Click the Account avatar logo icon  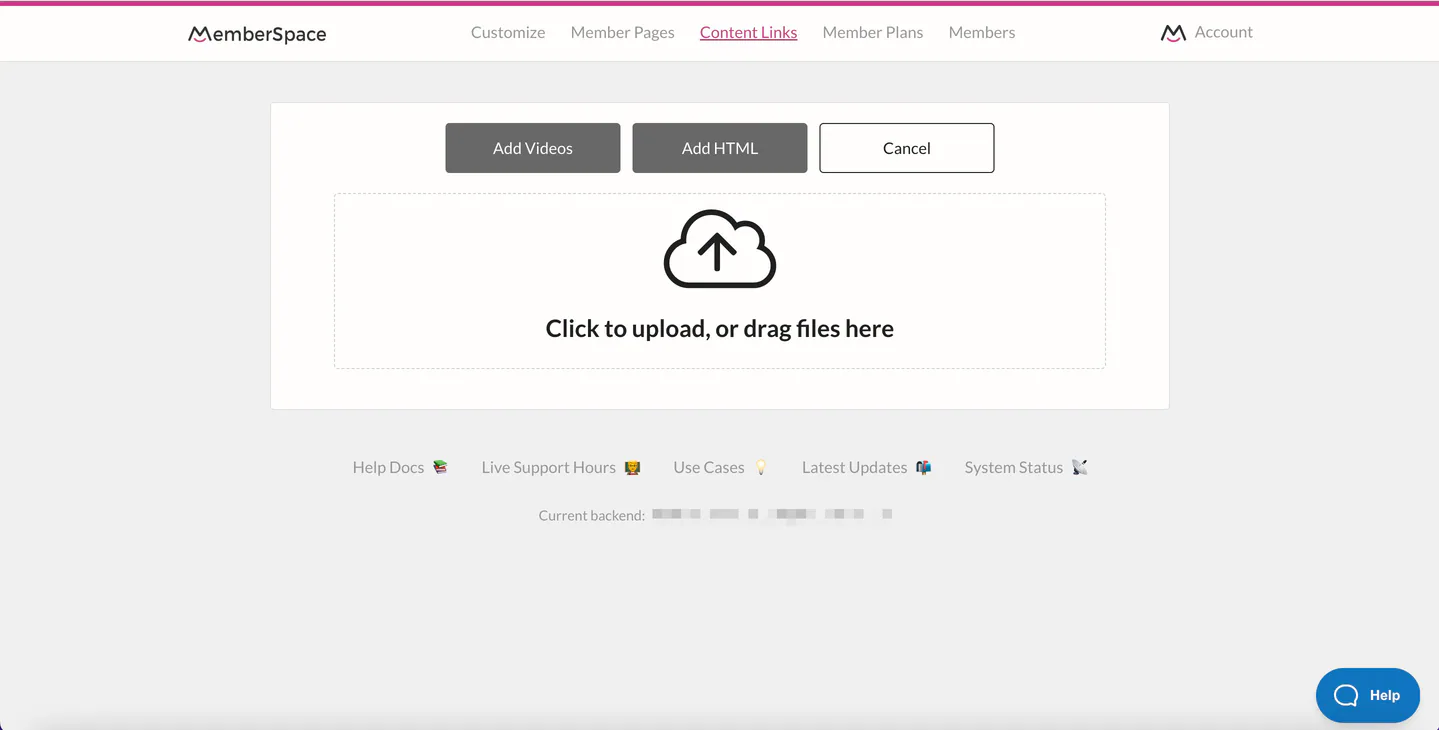click(1173, 33)
